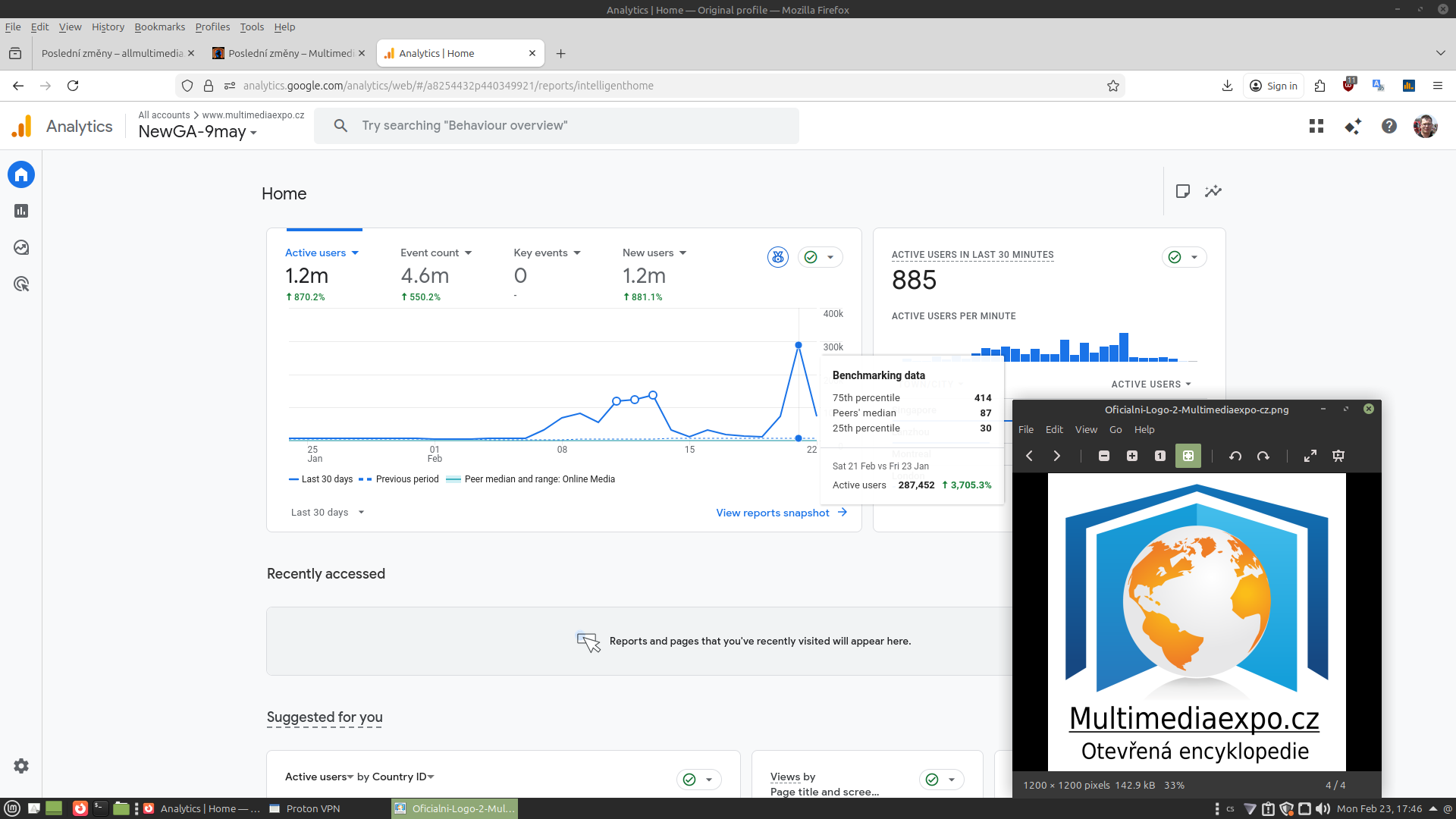Open the Bookmarks menu in Firefox

point(159,27)
